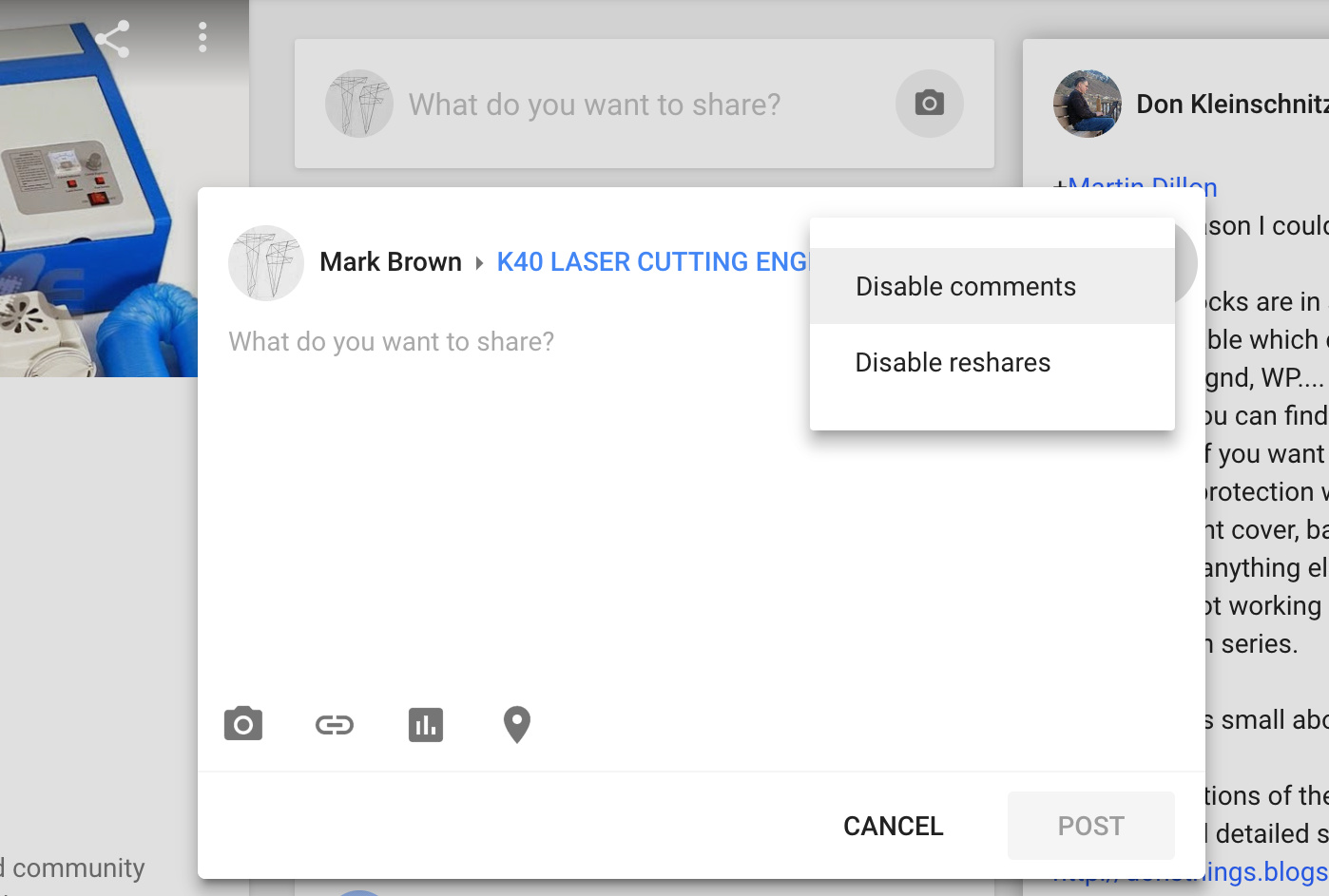Click the share icon on community banner
This screenshot has height=896, width=1329.
pyautogui.click(x=112, y=38)
